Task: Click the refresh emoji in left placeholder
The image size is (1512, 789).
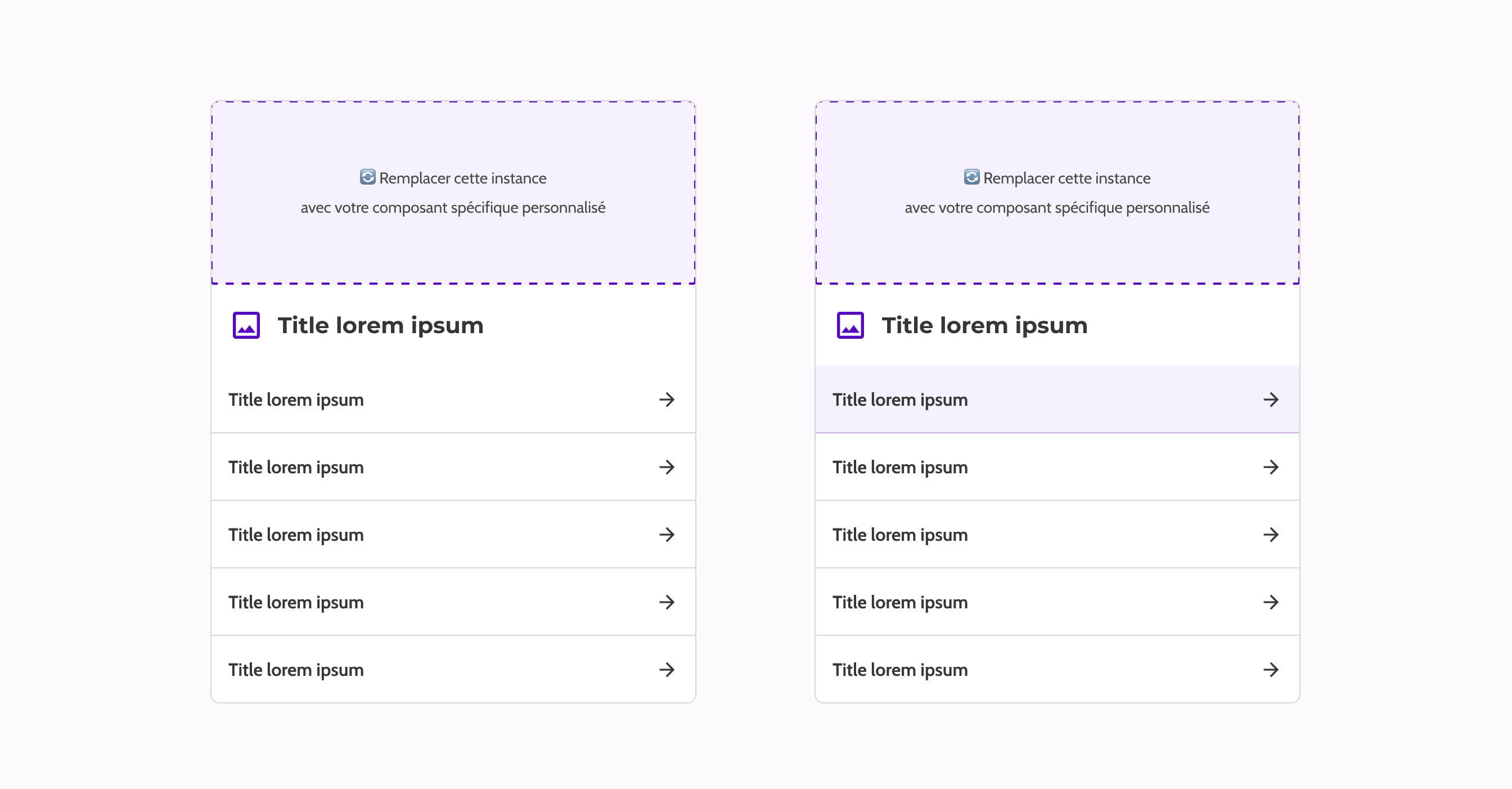Action: (367, 177)
